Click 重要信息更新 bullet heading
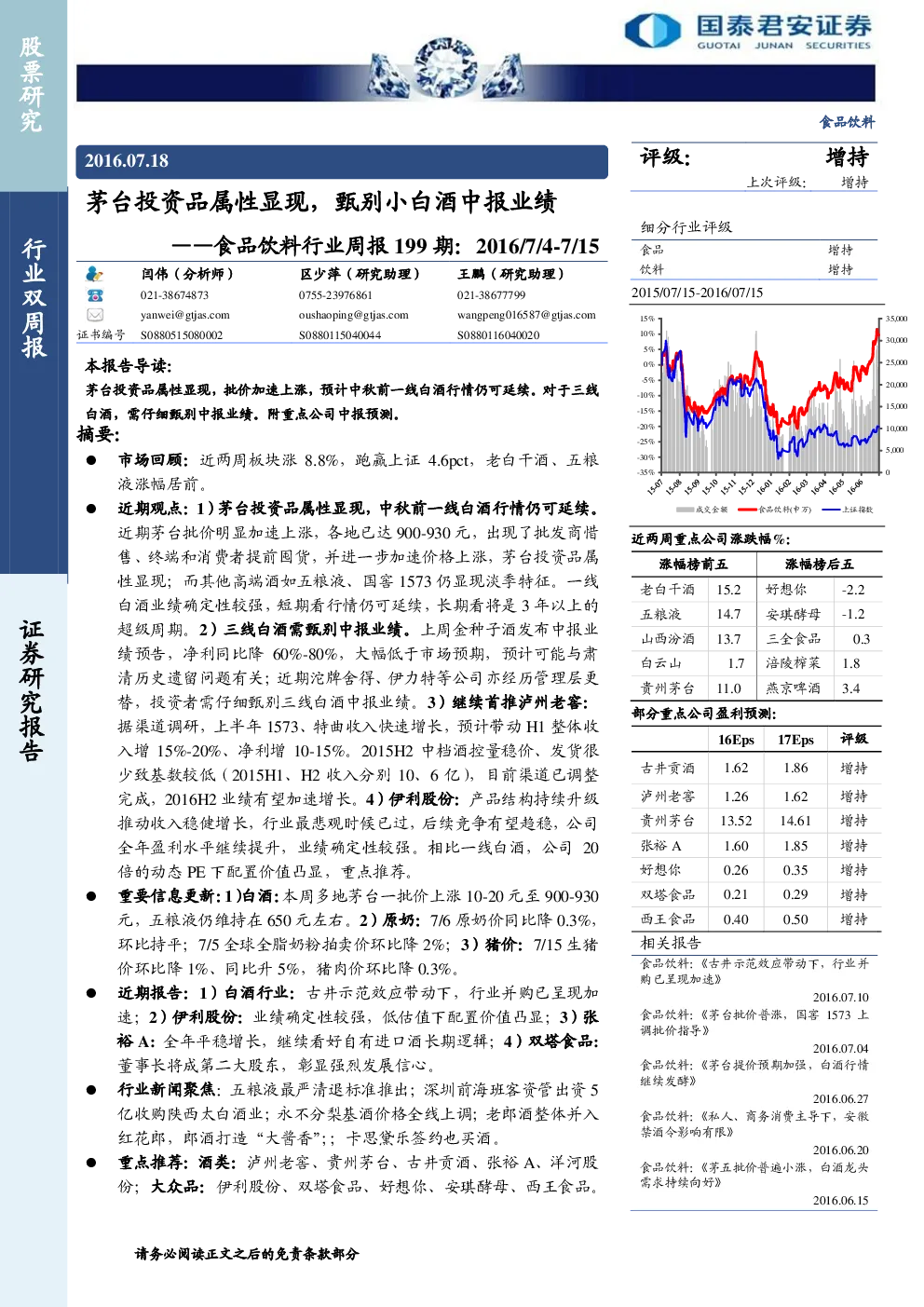 [x=170, y=896]
